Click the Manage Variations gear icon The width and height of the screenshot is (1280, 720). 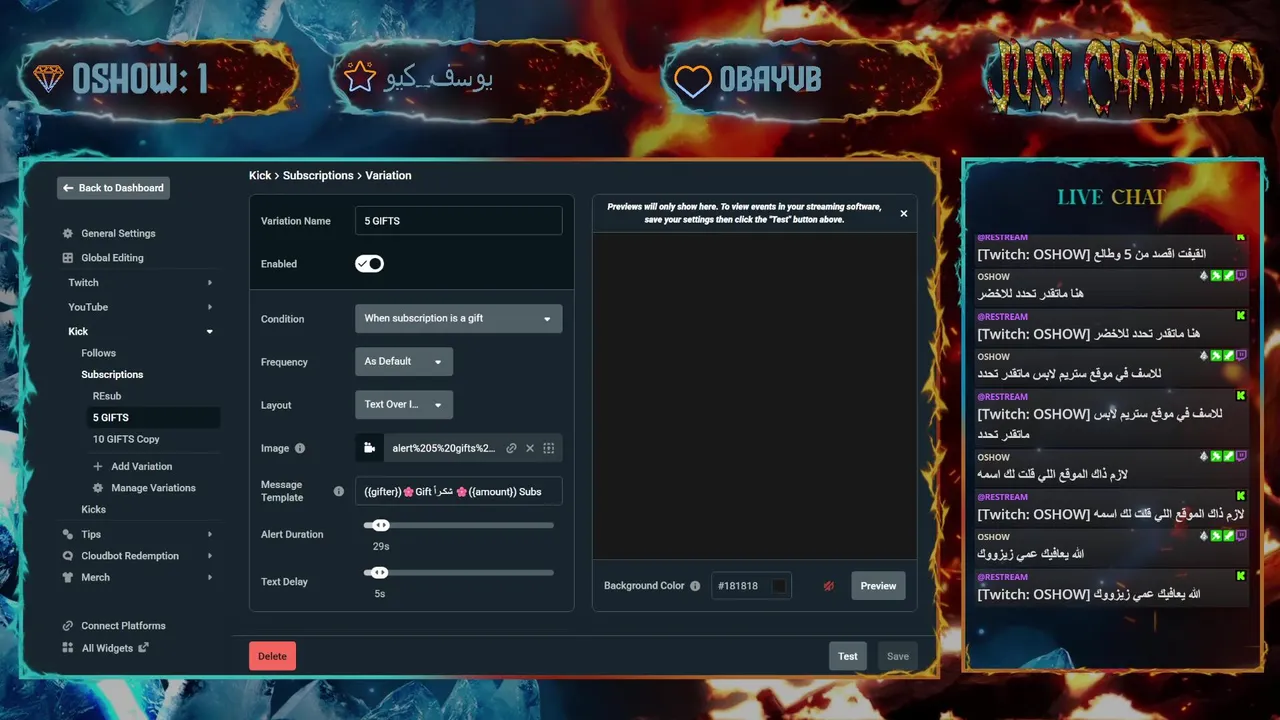point(98,488)
